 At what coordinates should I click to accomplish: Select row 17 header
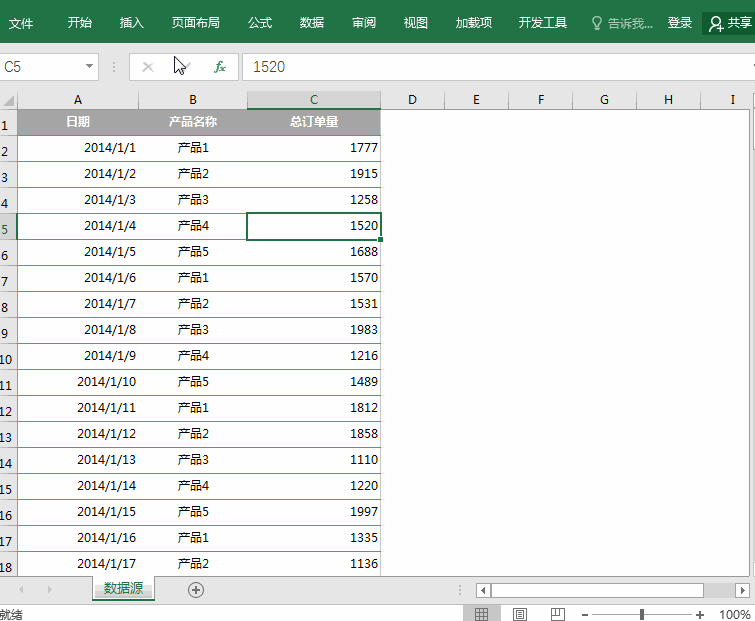(8, 539)
